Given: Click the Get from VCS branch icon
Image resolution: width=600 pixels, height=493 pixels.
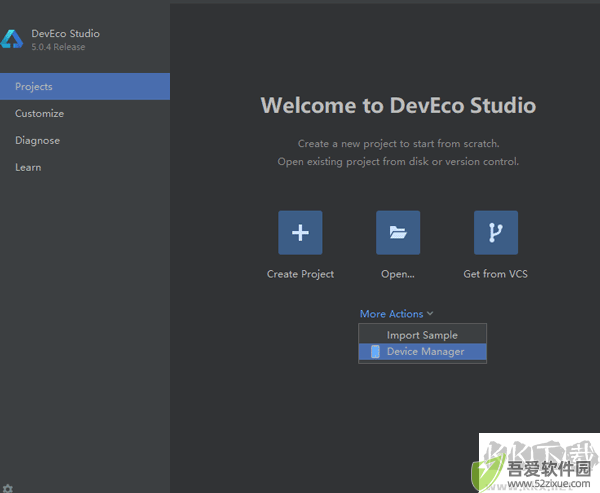Looking at the screenshot, I should [x=496, y=233].
